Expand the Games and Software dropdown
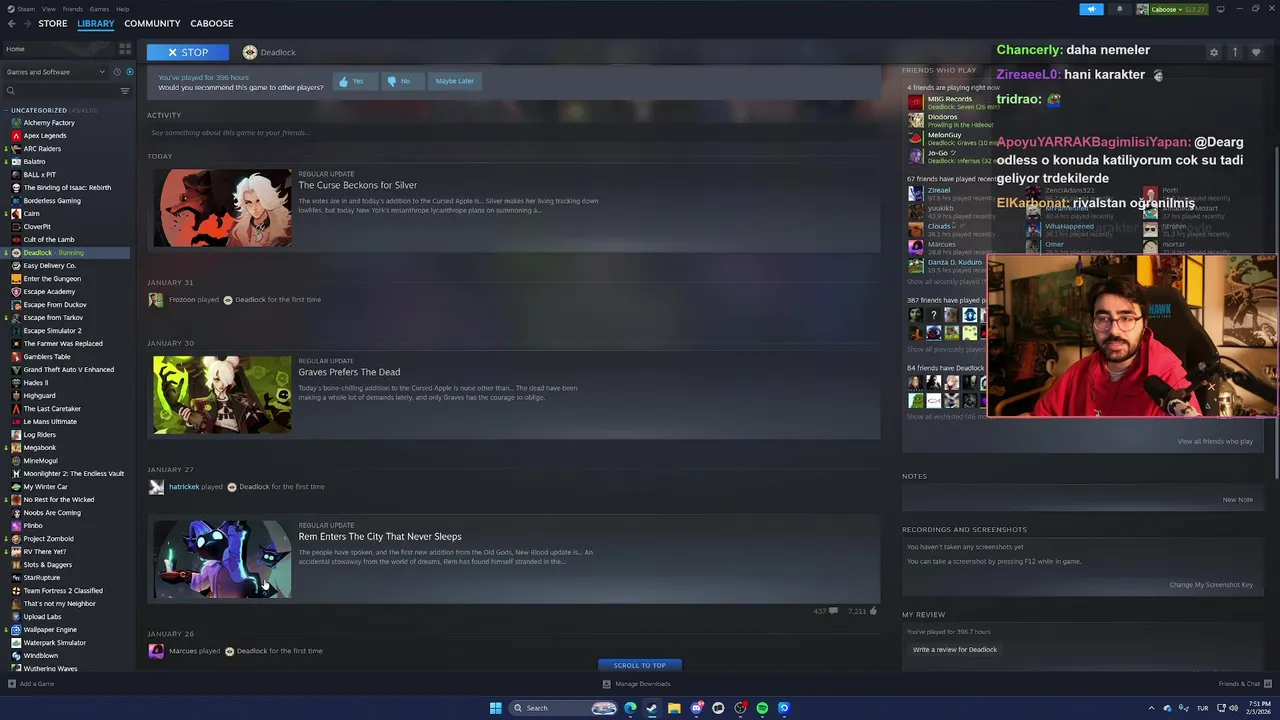The width and height of the screenshot is (1280, 720). 55,72
